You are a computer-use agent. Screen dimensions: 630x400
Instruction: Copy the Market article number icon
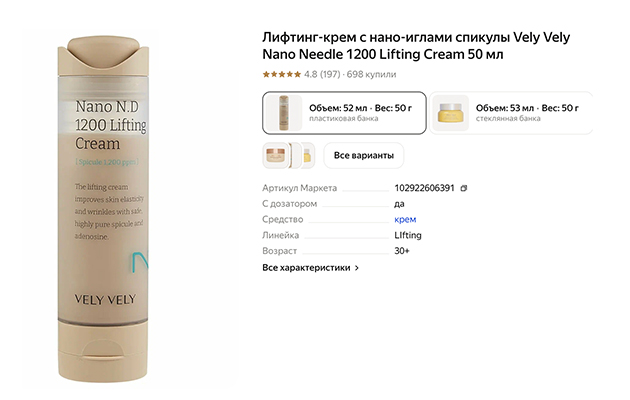coord(464,188)
